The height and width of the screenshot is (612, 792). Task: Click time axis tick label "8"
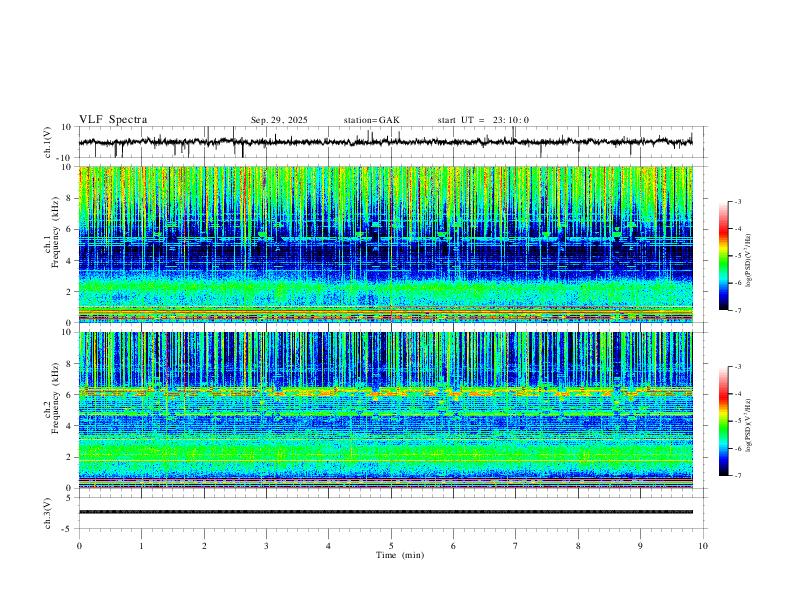(x=578, y=546)
